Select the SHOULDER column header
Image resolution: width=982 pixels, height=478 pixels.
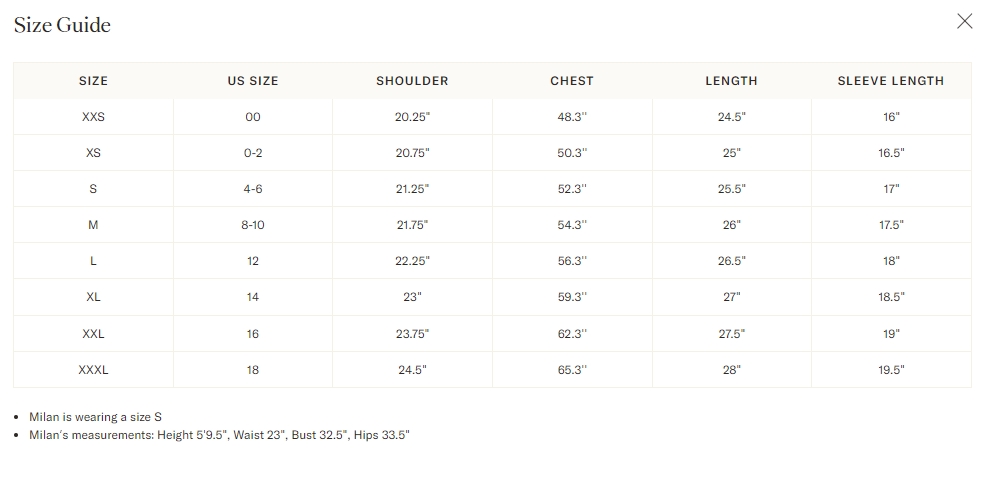pos(412,81)
